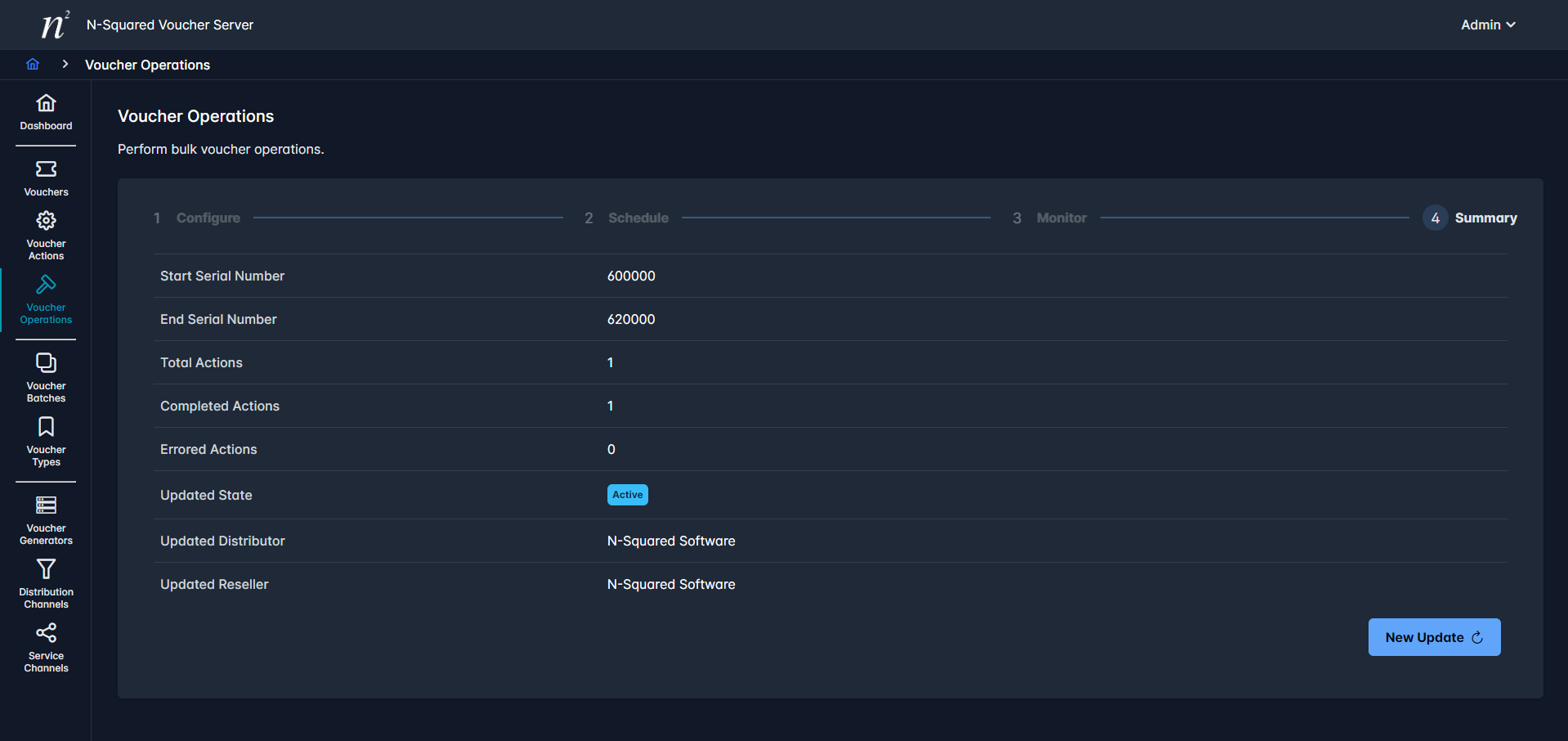This screenshot has width=1568, height=741.
Task: Open Voucher Types bookmark icon
Action: tap(46, 427)
